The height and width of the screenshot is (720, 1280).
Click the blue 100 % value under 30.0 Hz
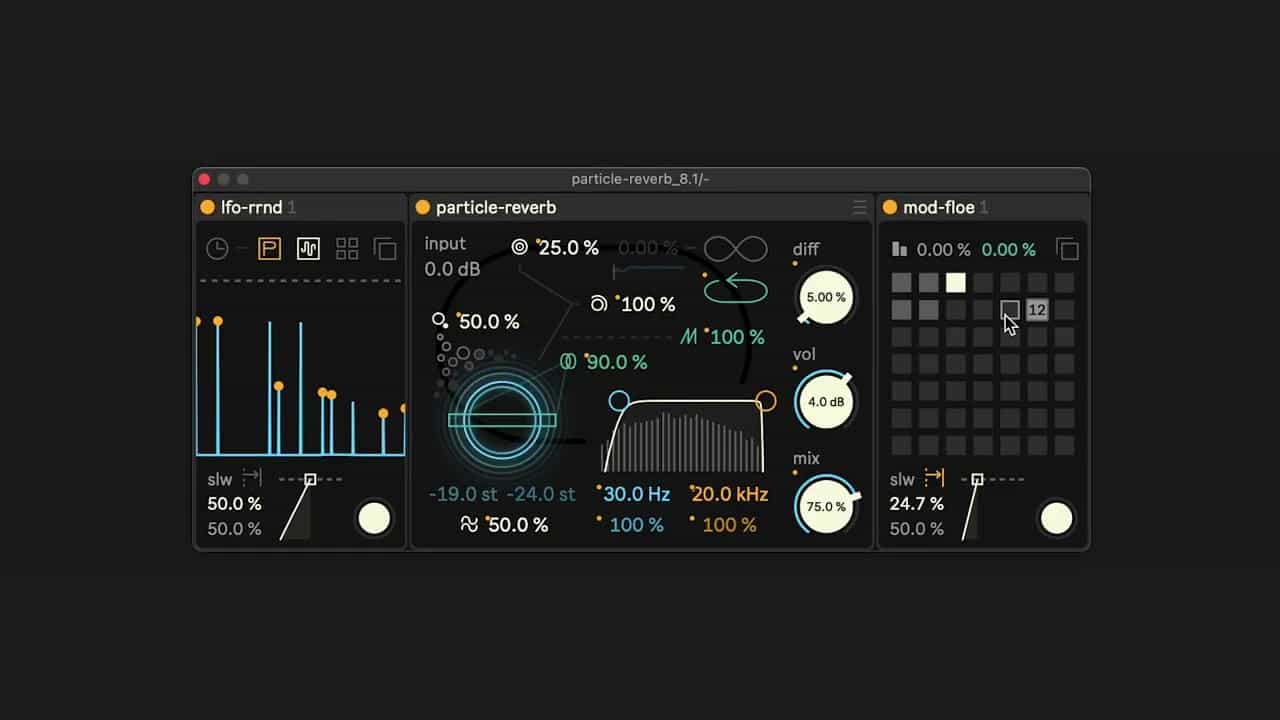point(636,525)
